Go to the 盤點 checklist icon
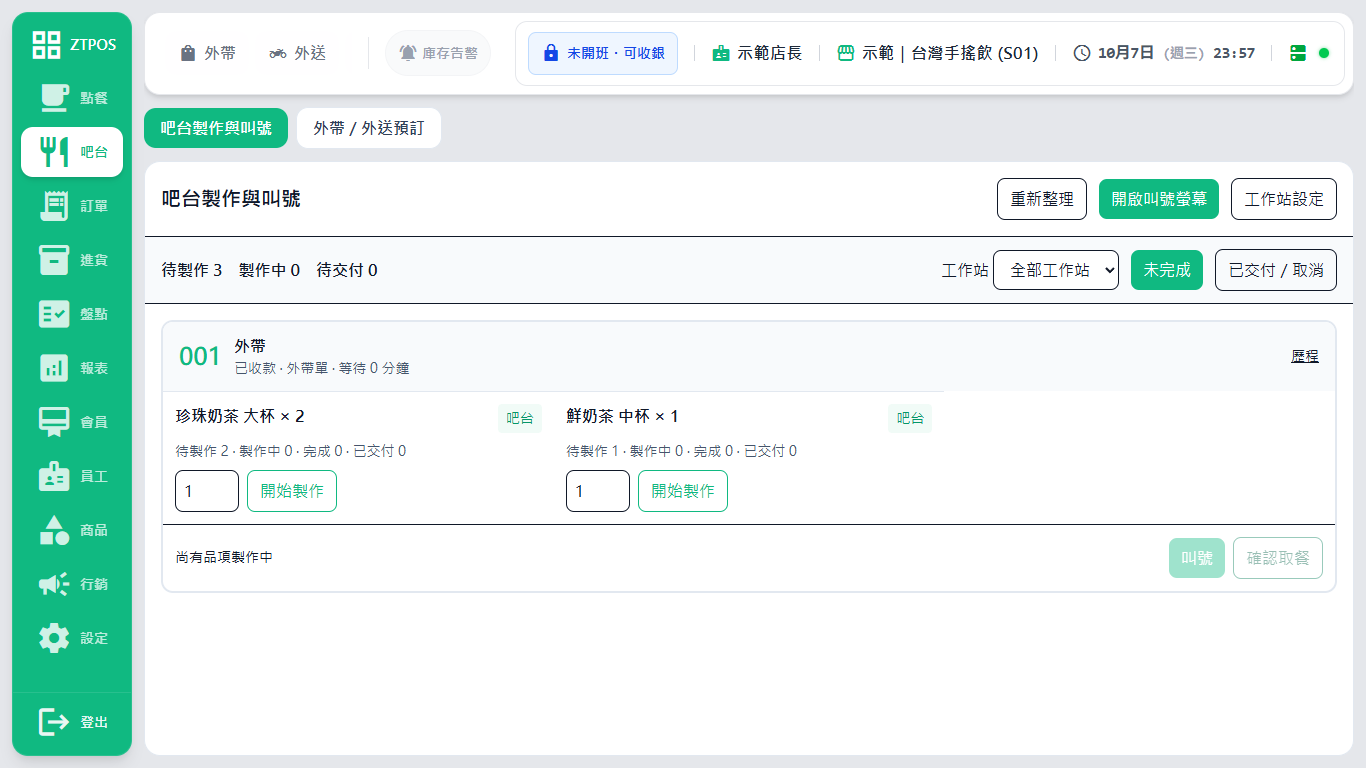This screenshot has height=768, width=1366. (x=54, y=314)
